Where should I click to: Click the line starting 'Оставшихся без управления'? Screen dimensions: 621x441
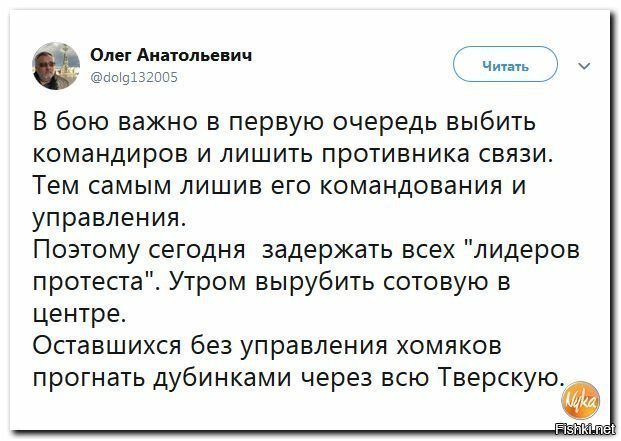(x=267, y=346)
